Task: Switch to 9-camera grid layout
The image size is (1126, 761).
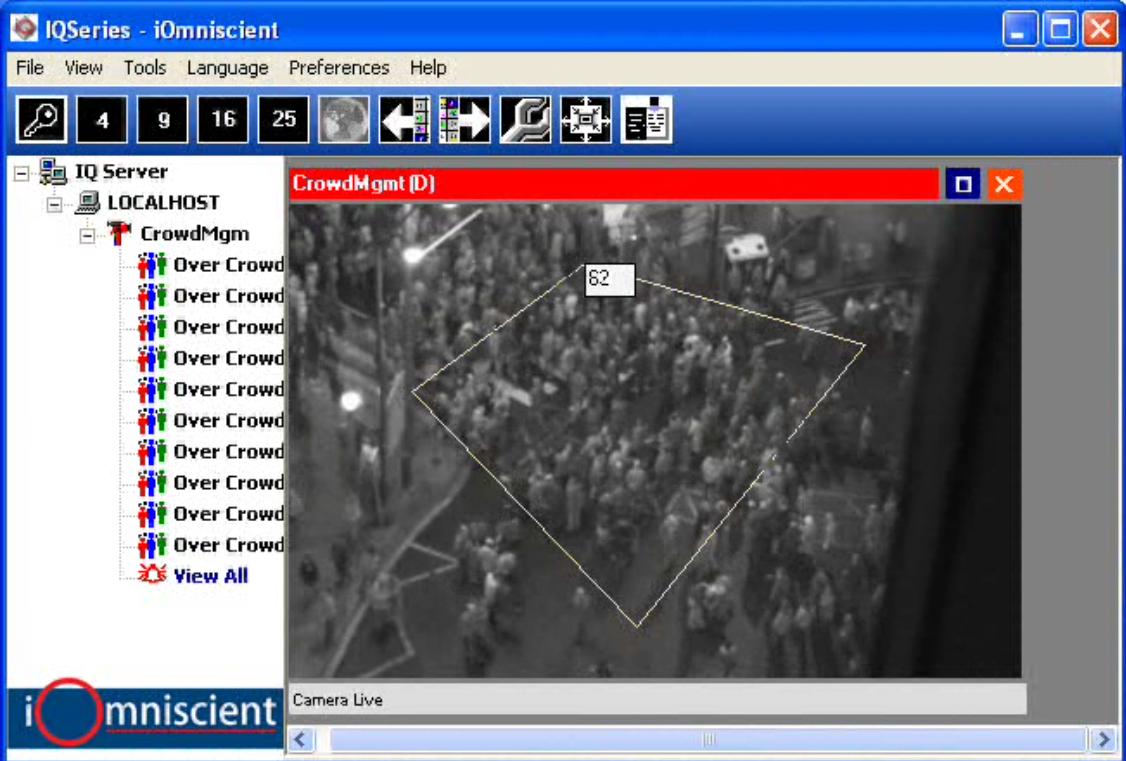Action: [x=163, y=120]
